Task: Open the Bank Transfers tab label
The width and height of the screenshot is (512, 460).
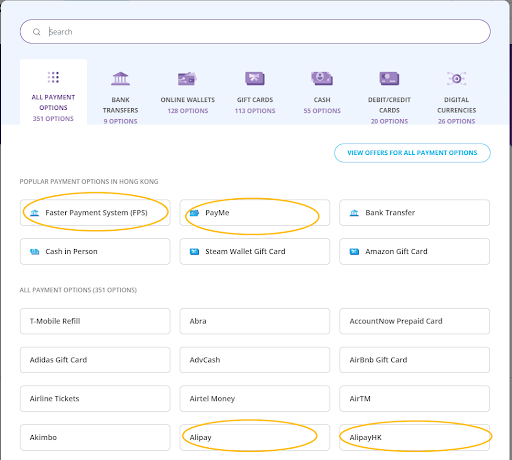Action: 120,105
